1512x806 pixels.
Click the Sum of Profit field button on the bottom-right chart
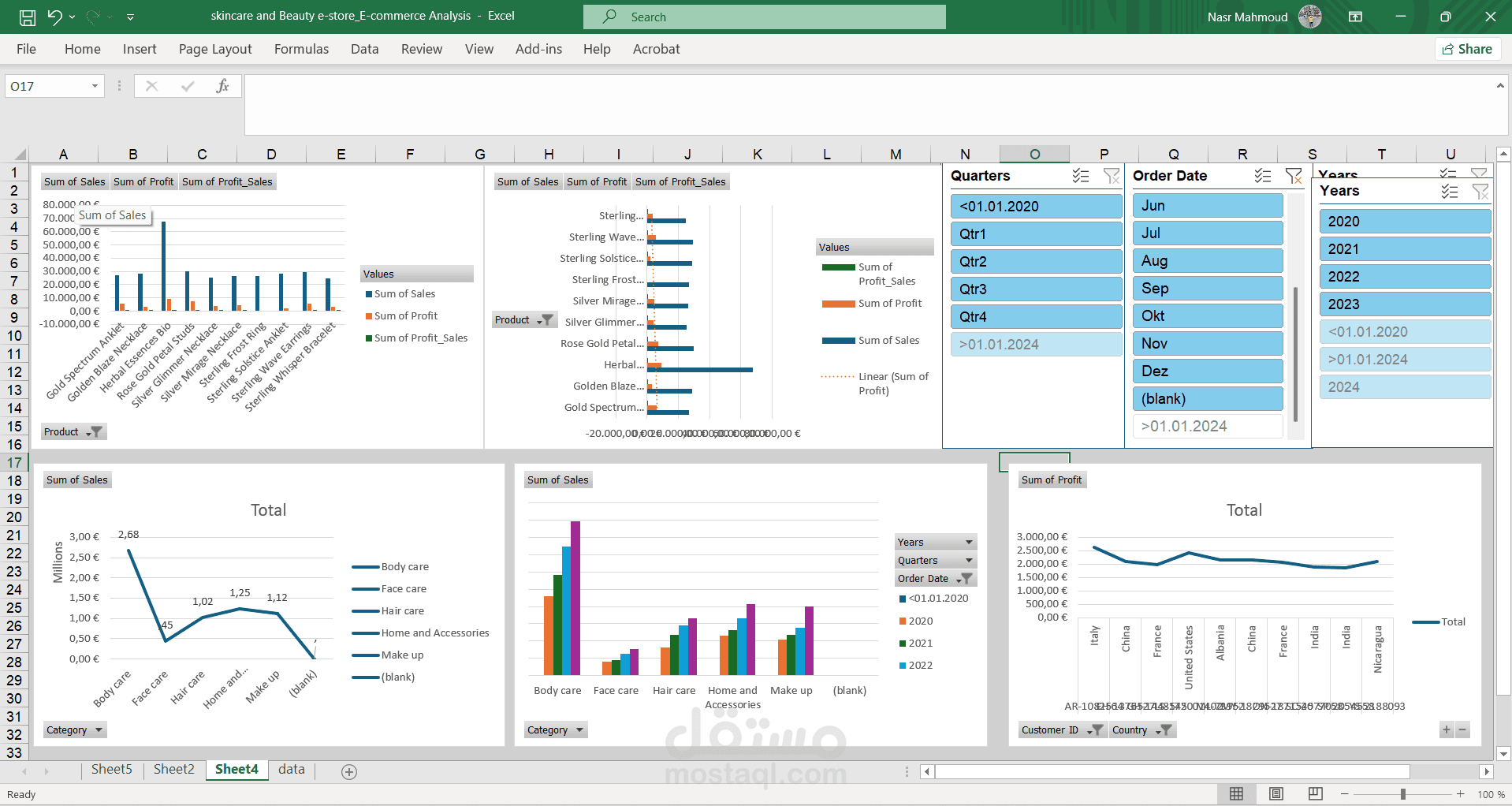coord(1052,479)
